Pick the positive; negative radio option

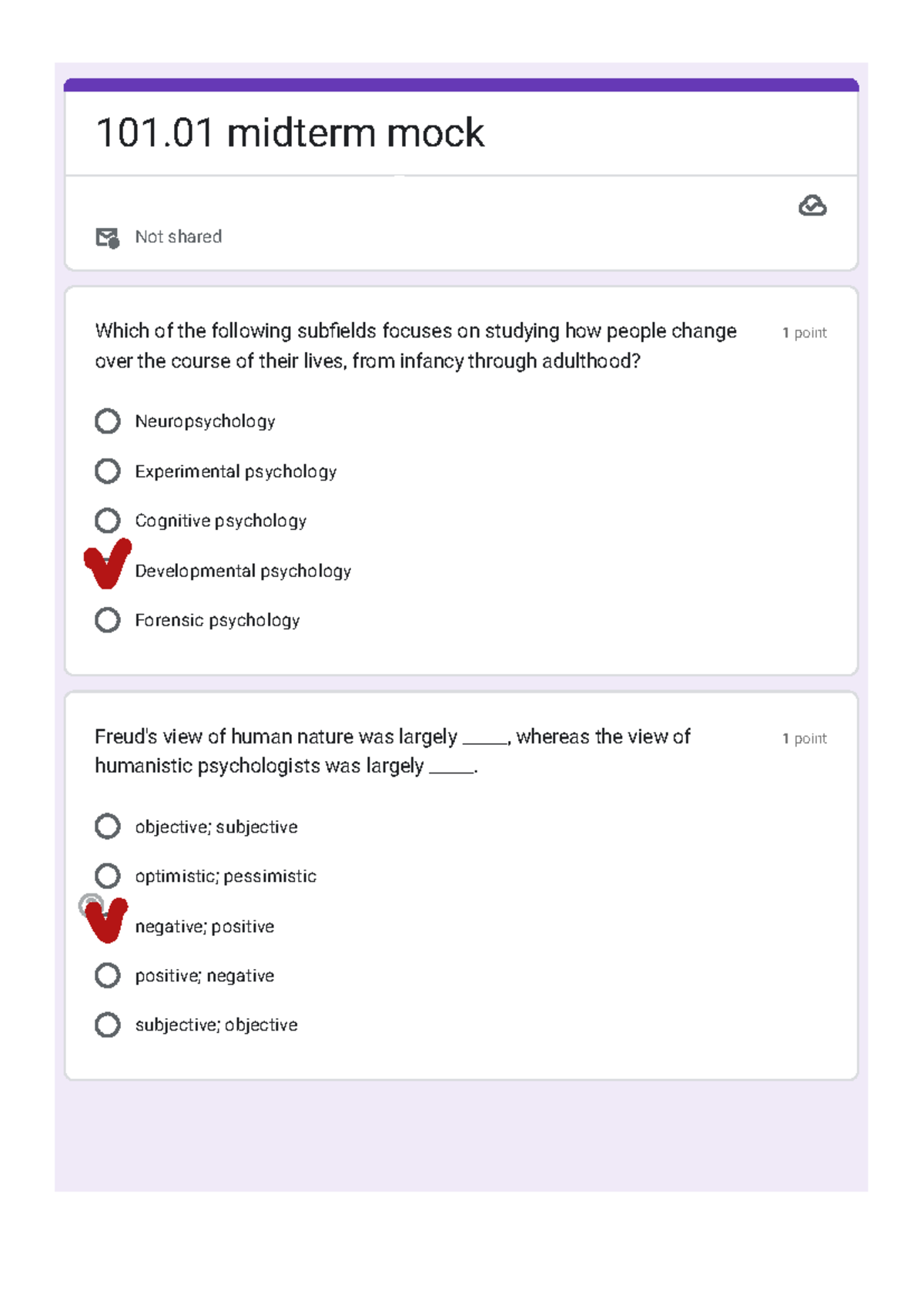point(108,975)
